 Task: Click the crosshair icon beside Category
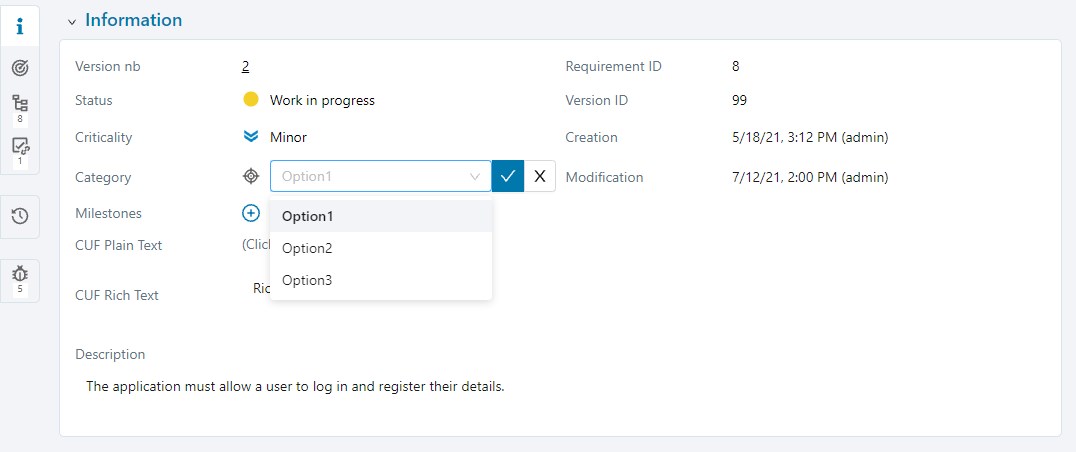click(x=251, y=177)
